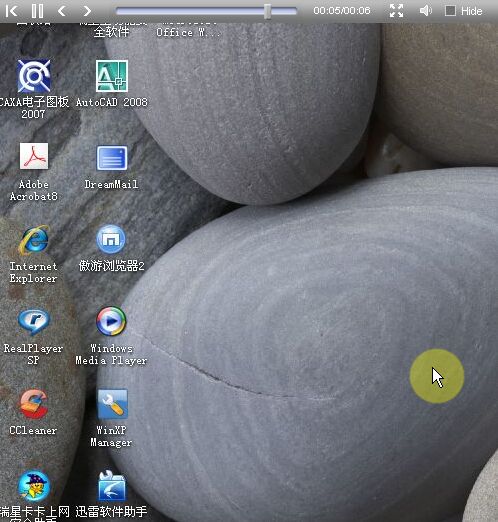Pause the video playback
This screenshot has height=522, width=498.
point(37,11)
